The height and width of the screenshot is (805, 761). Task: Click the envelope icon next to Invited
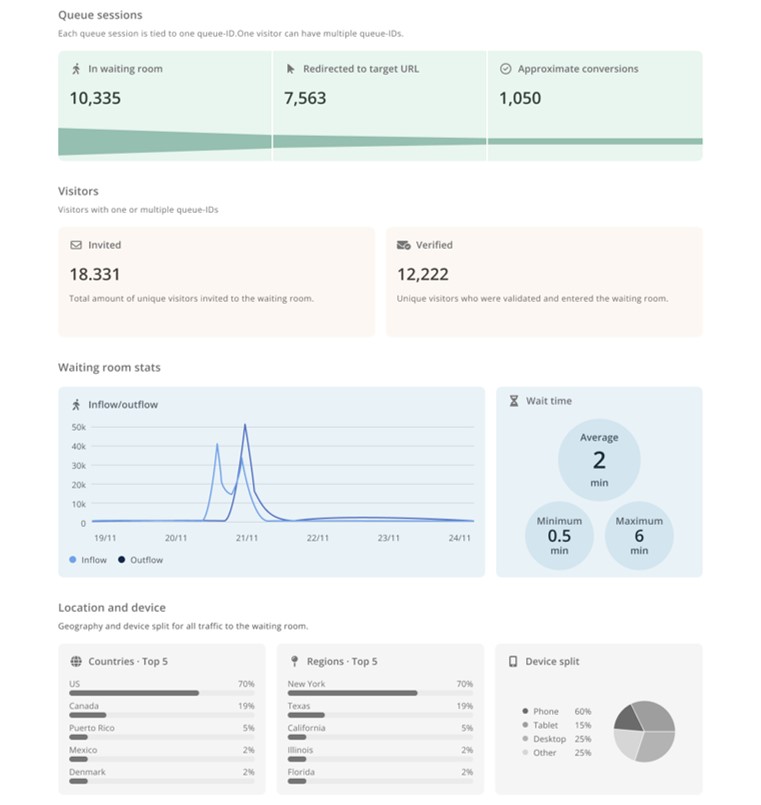pyautogui.click(x=76, y=245)
